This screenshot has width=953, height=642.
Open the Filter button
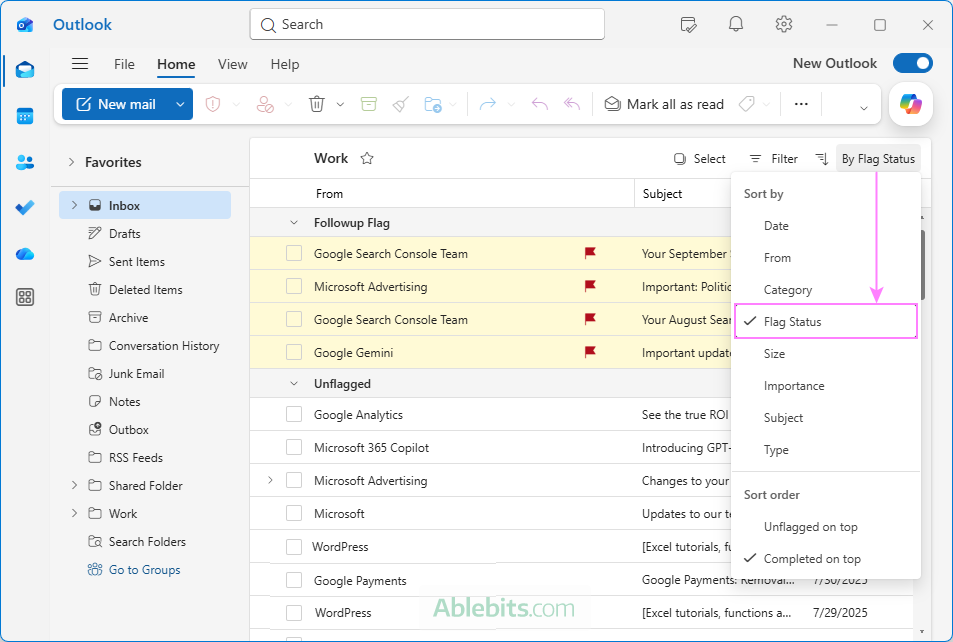pos(774,159)
